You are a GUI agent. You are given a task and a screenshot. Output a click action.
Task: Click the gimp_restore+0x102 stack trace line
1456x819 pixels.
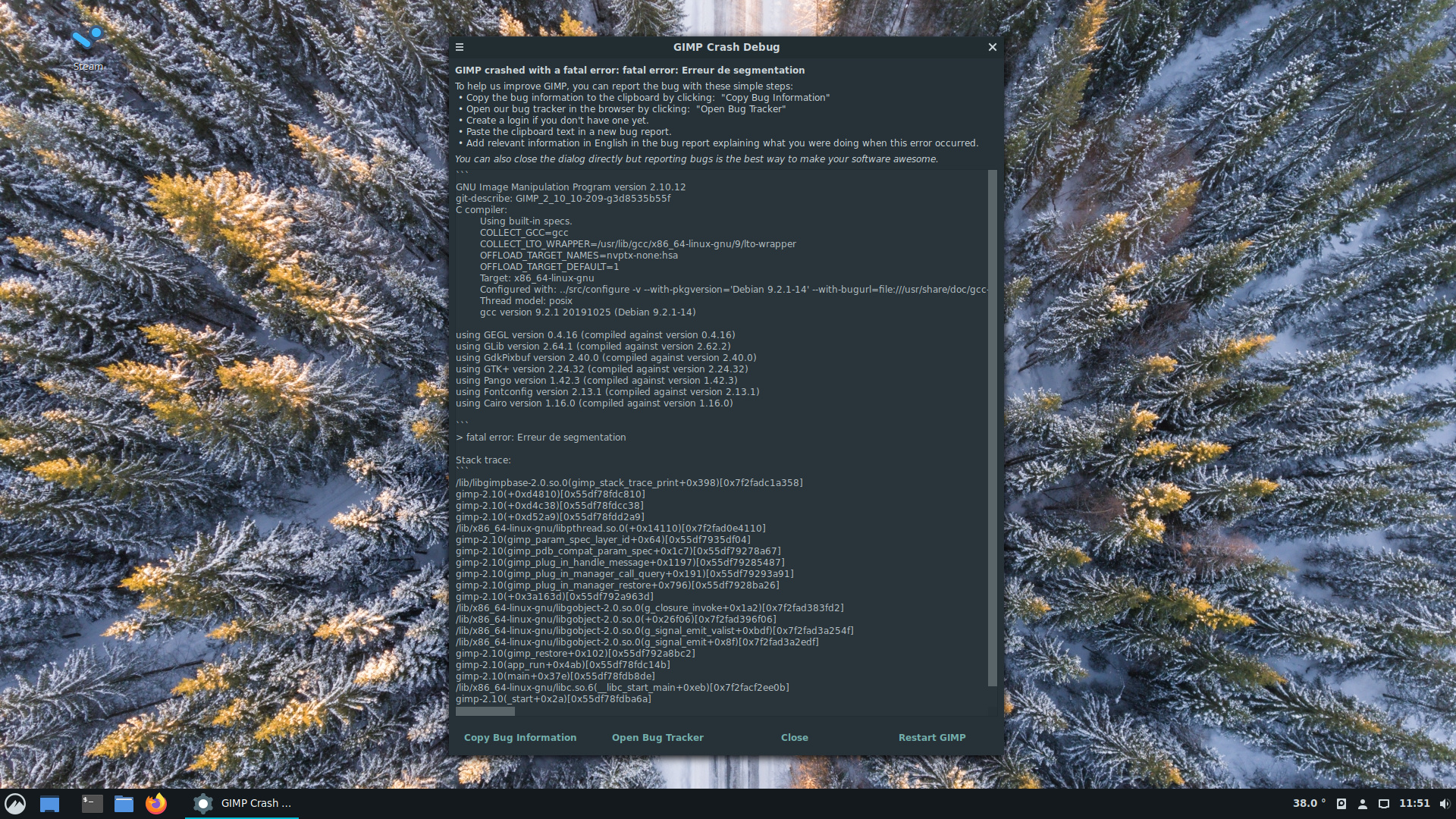pyautogui.click(x=575, y=654)
